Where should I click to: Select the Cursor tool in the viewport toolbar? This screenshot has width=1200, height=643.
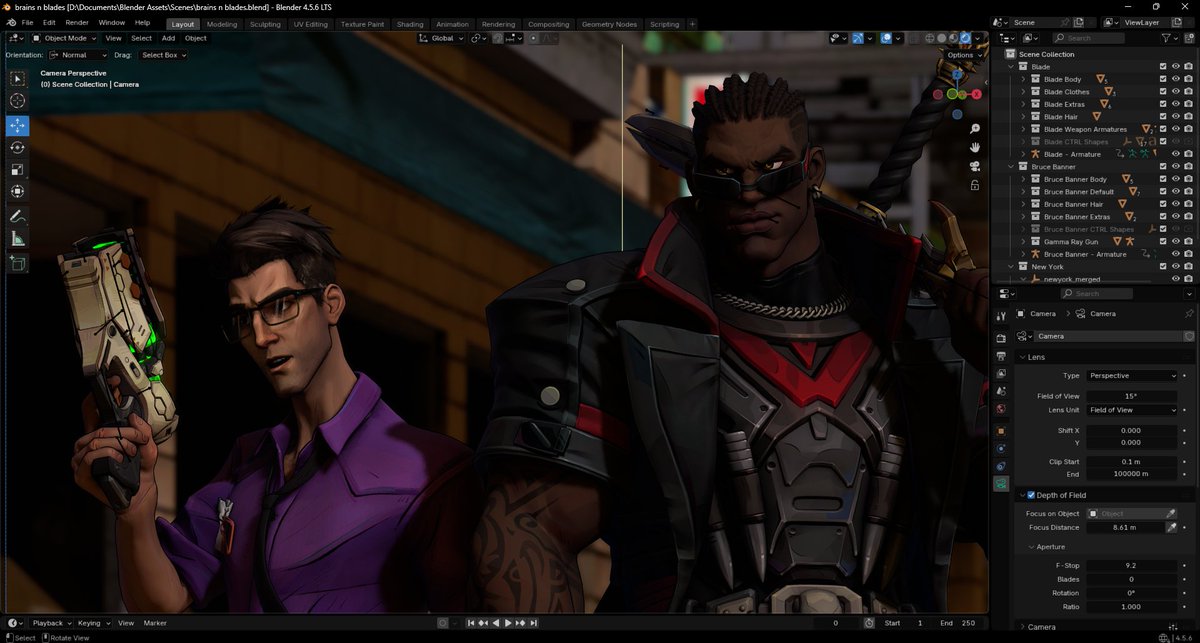[18, 101]
